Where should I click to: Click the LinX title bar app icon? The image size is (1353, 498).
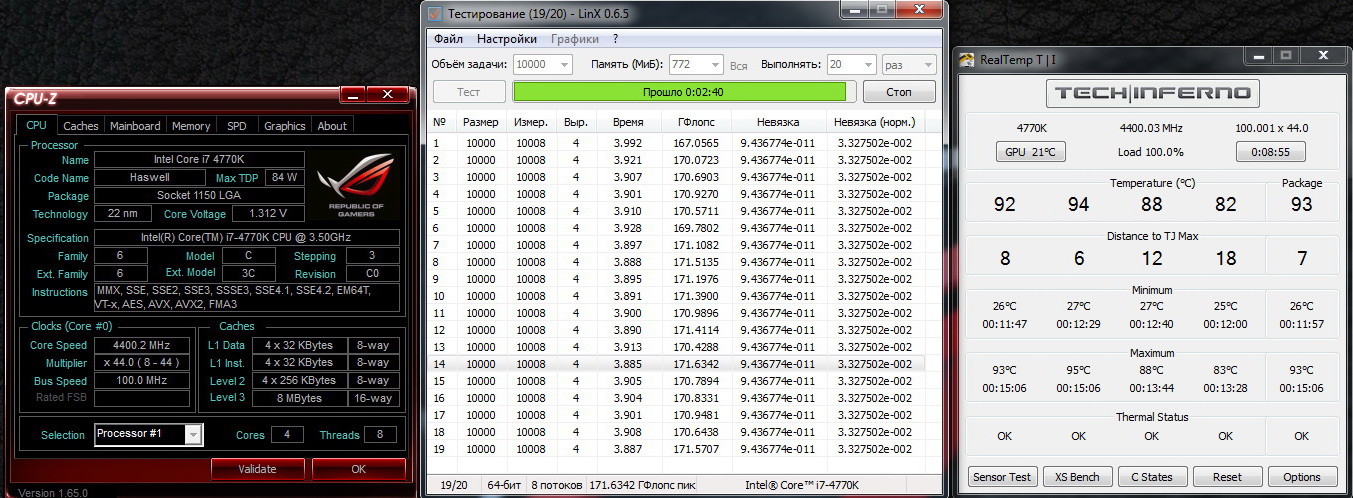pos(434,13)
